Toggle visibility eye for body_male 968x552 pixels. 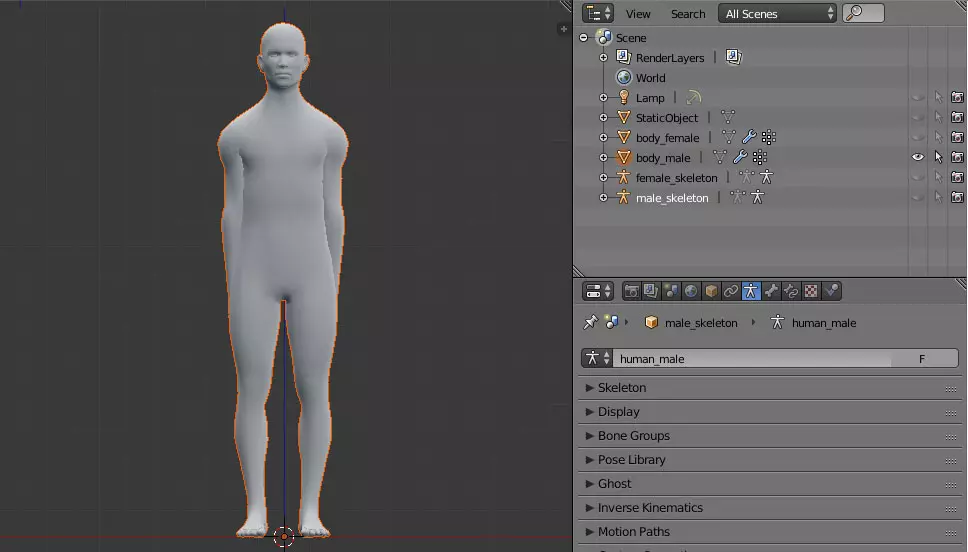pos(917,157)
